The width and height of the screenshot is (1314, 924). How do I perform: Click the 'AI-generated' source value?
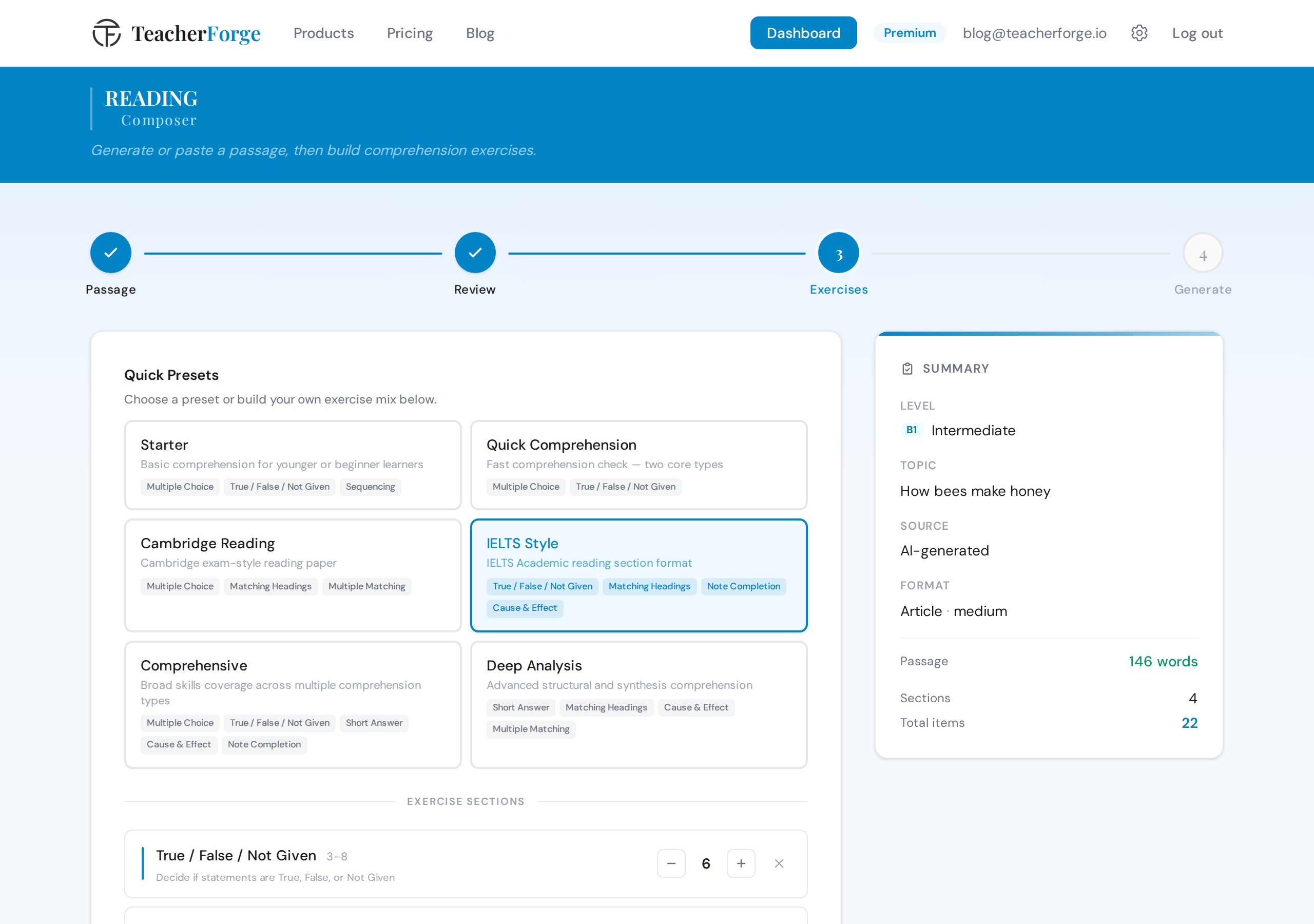tap(944, 551)
